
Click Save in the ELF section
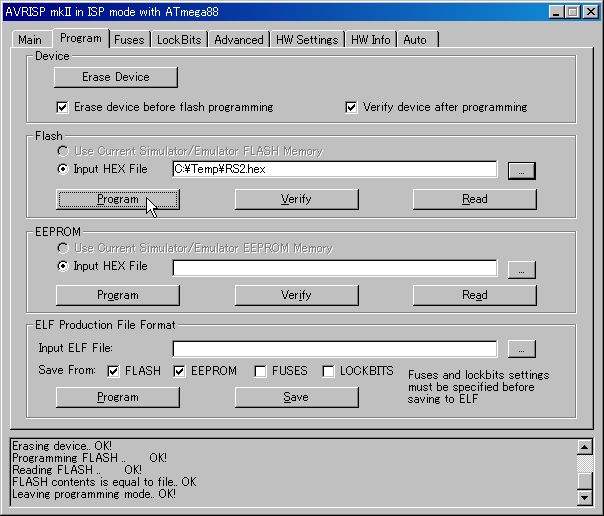pos(297,397)
